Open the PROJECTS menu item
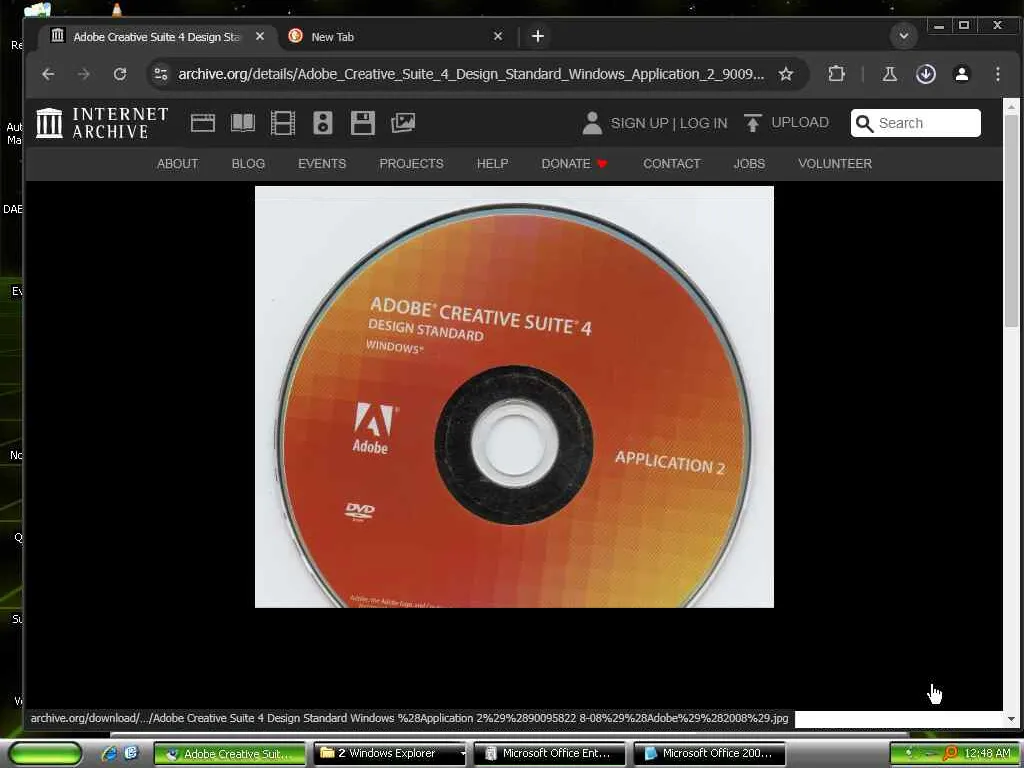The width and height of the screenshot is (1024, 768). tap(411, 164)
